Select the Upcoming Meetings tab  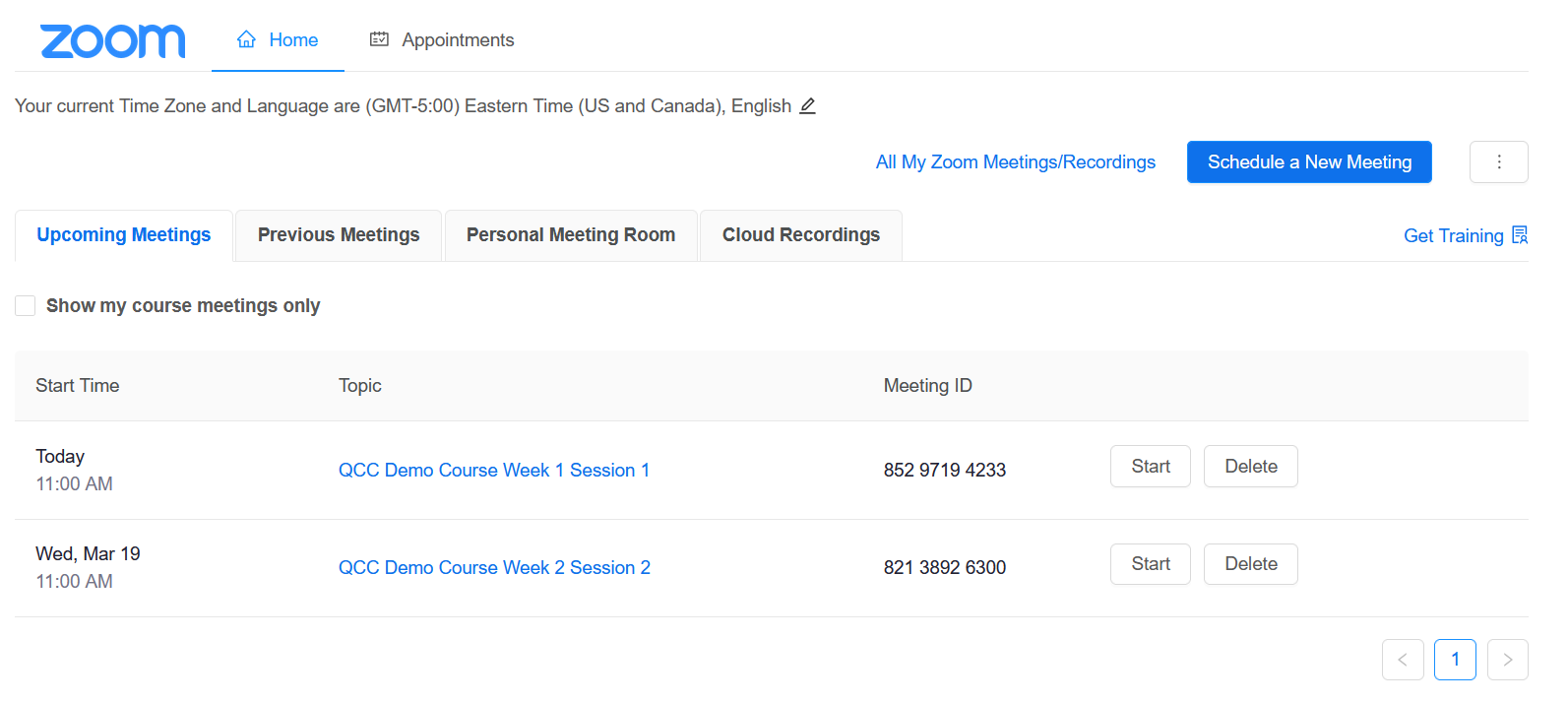tap(124, 235)
